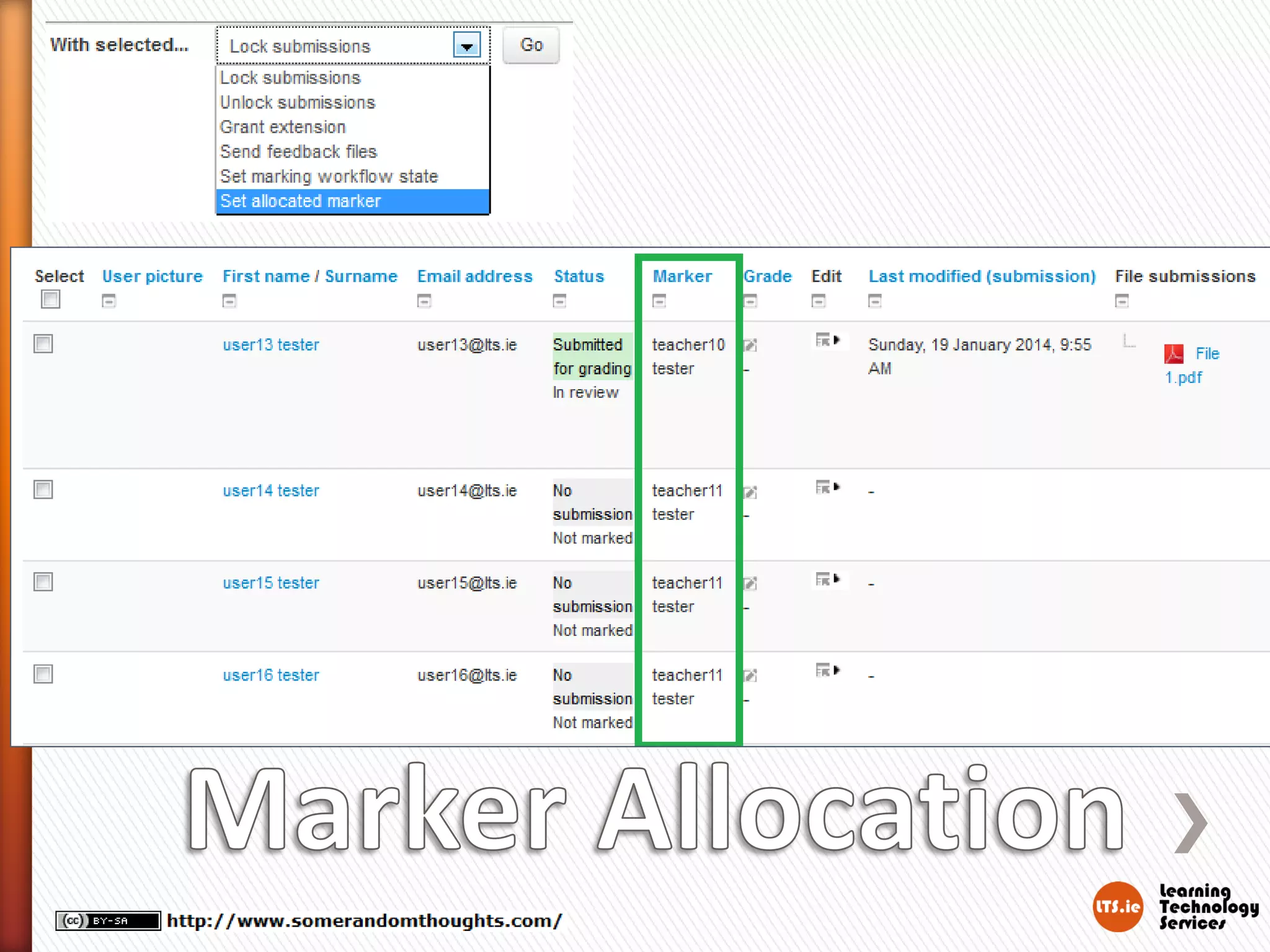This screenshot has height=952, width=1270.
Task: Choose 'Set allocated marker' from the list
Action: (301, 201)
